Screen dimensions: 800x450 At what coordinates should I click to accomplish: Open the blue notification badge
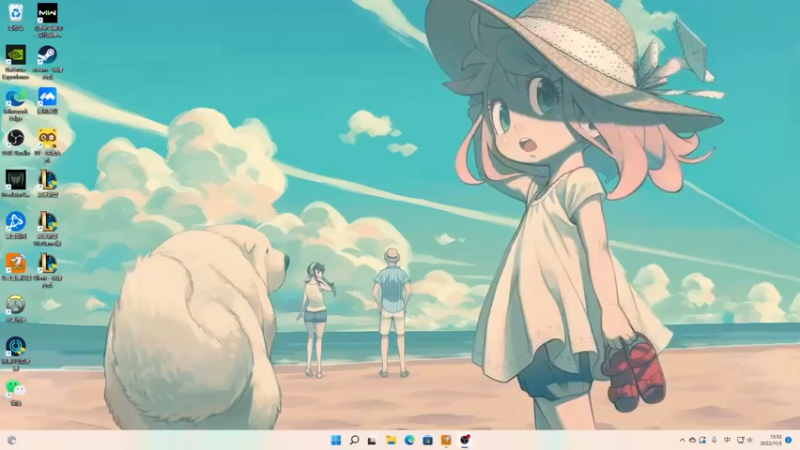(788, 440)
